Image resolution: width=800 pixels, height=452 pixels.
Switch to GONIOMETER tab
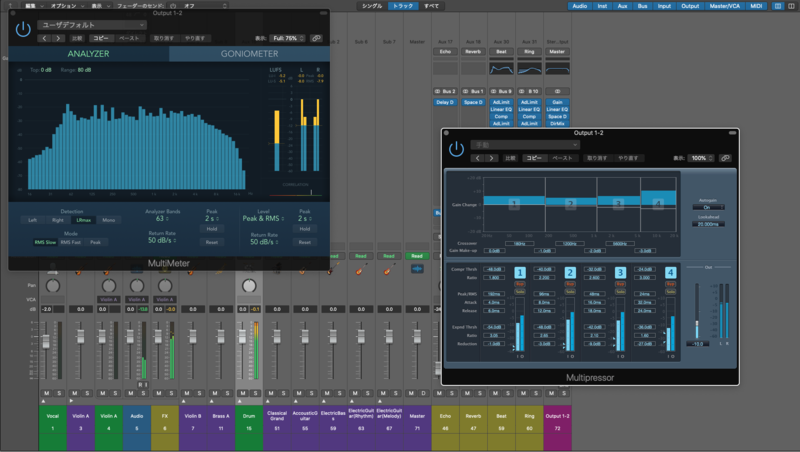[x=249, y=54]
